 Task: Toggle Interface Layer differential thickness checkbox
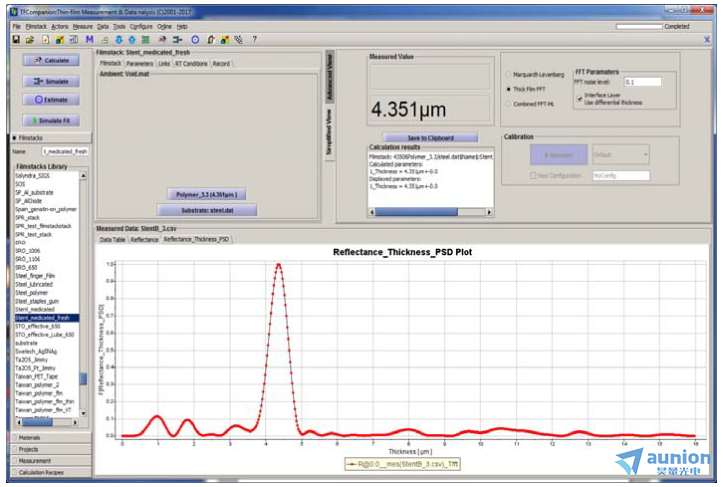(580, 99)
